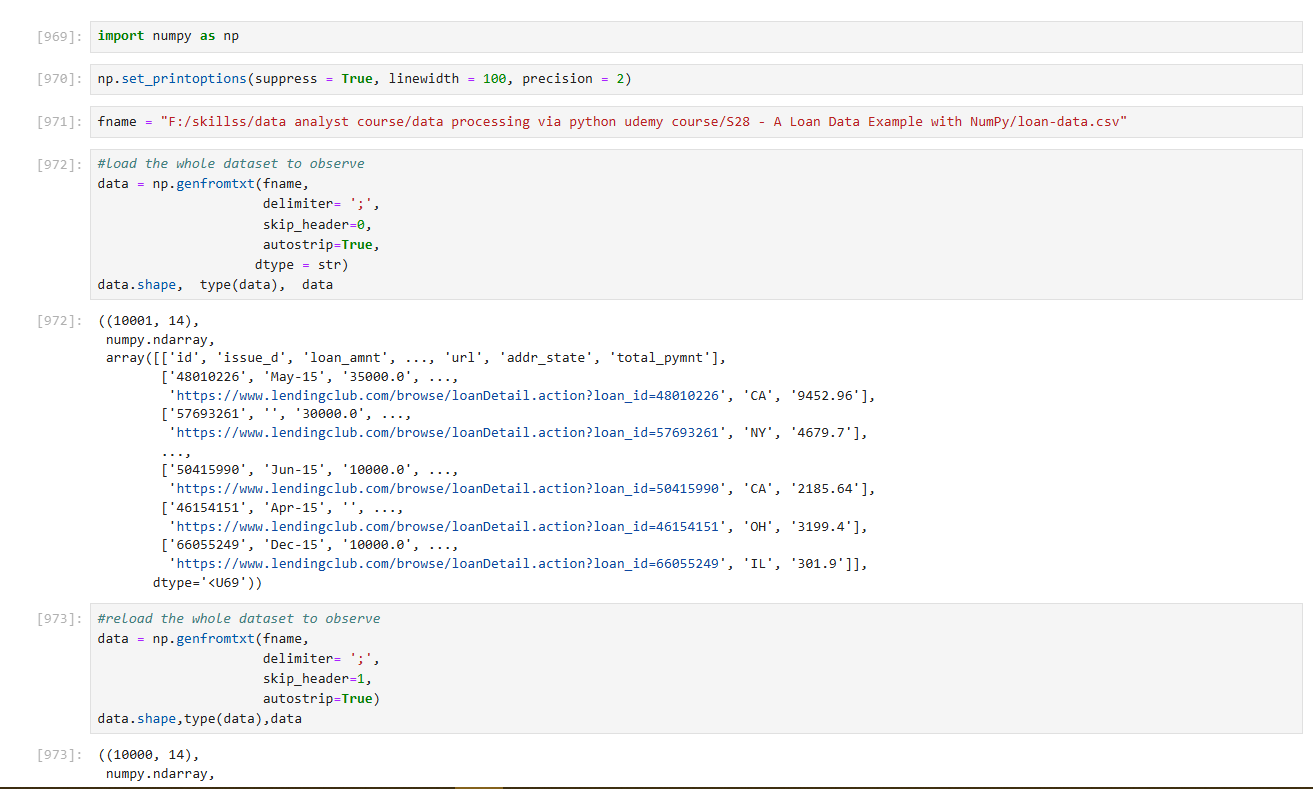Image resolution: width=1313 pixels, height=789 pixels.
Task: Click 'precision = 2' in the set_printoptions cell
Action: 573,79
